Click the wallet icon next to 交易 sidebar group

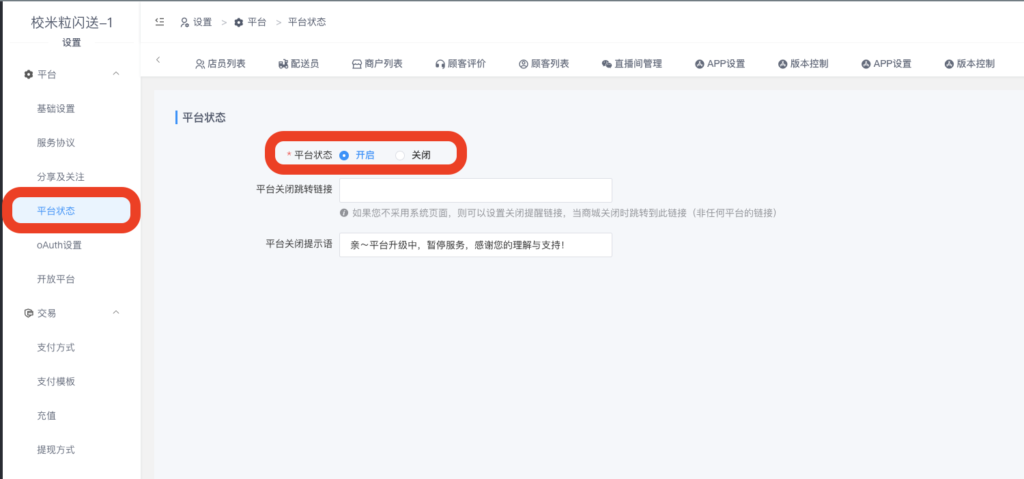(28, 313)
